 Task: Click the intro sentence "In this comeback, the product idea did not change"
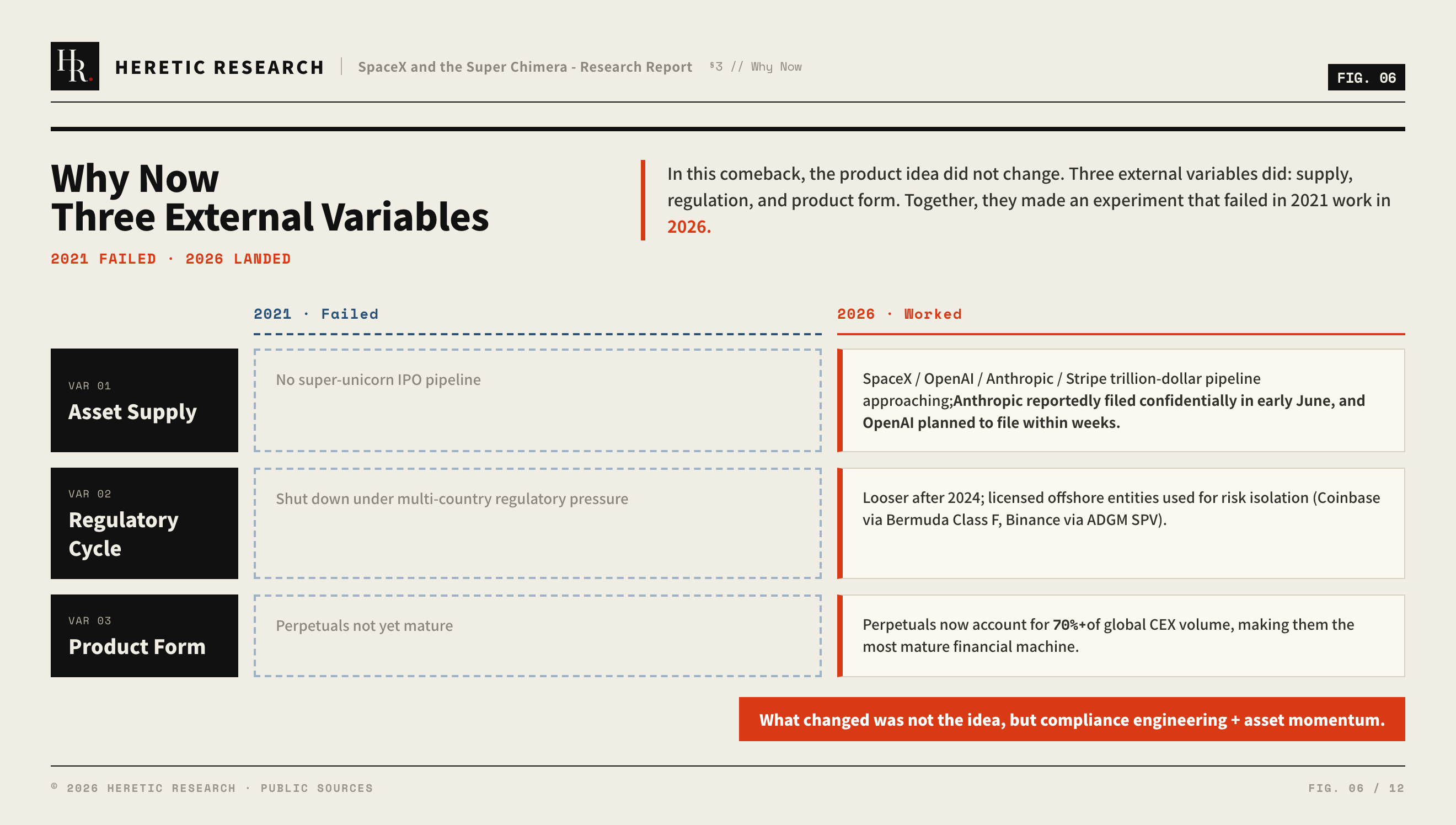pyautogui.click(x=866, y=173)
